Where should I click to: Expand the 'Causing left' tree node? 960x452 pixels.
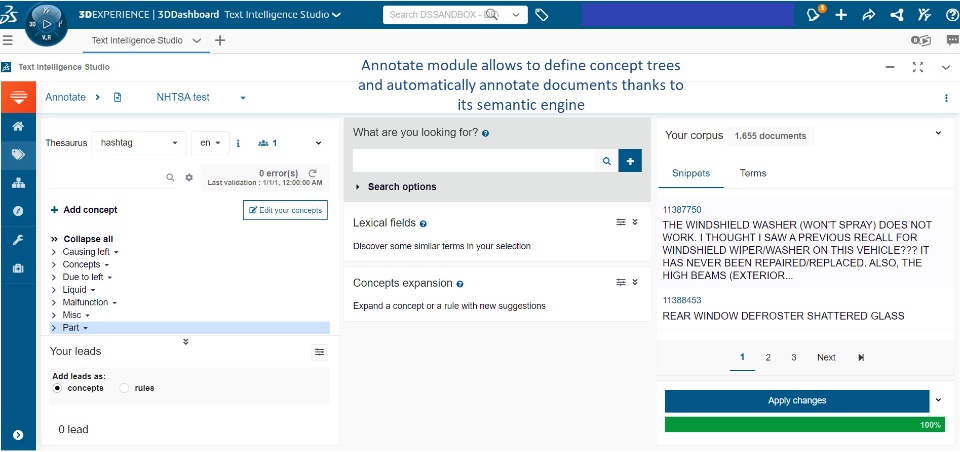54,252
